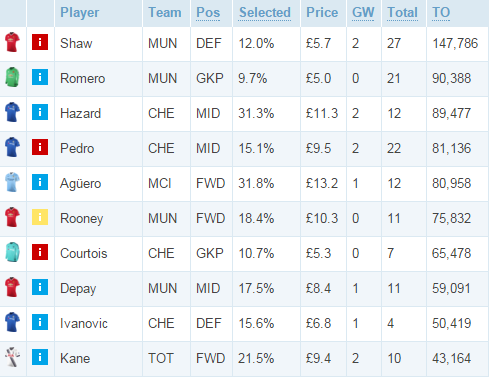Click Courtois's red info icon

click(40, 252)
